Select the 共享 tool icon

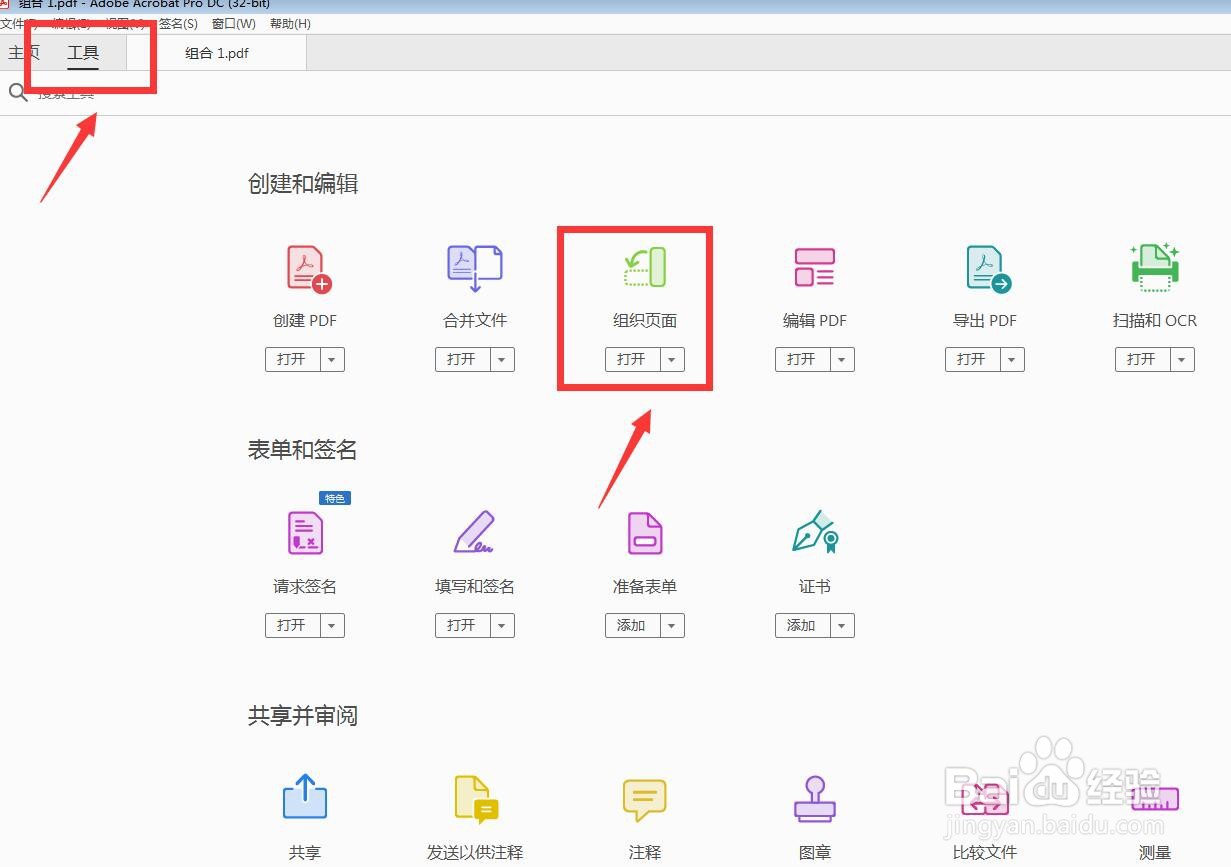pos(304,797)
